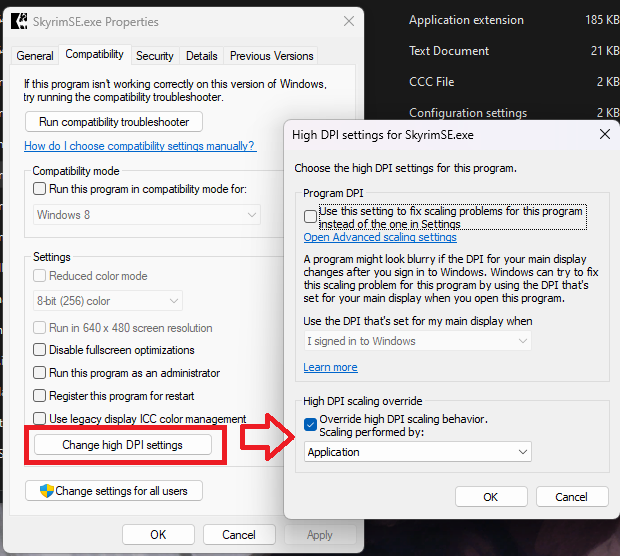Select the Application extension row in file list
Image resolution: width=620 pixels, height=556 pixels.
pyautogui.click(x=513, y=20)
